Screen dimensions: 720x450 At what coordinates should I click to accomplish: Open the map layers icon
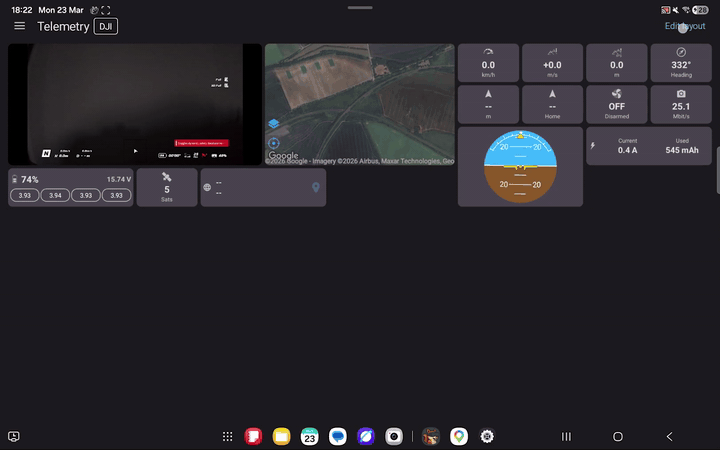point(274,124)
